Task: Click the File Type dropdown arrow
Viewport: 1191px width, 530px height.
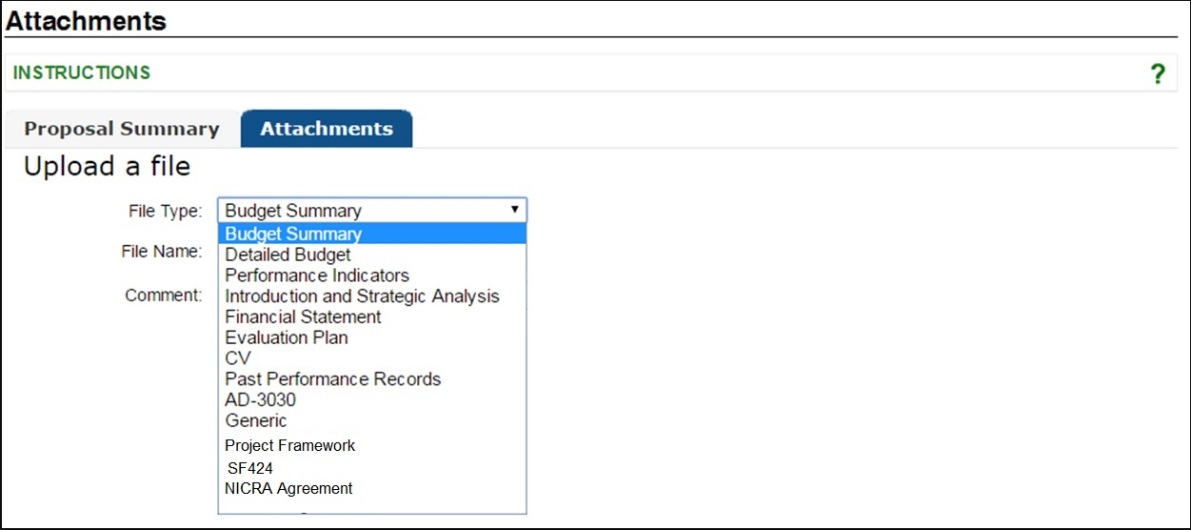Action: coord(514,210)
